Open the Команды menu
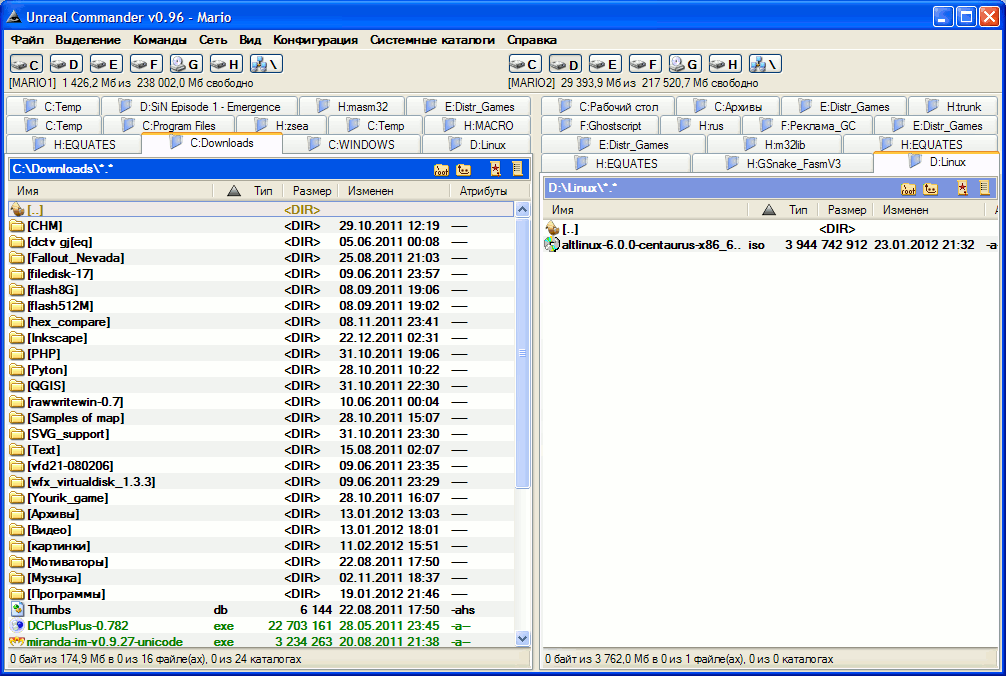This screenshot has width=1006, height=676. coord(160,40)
